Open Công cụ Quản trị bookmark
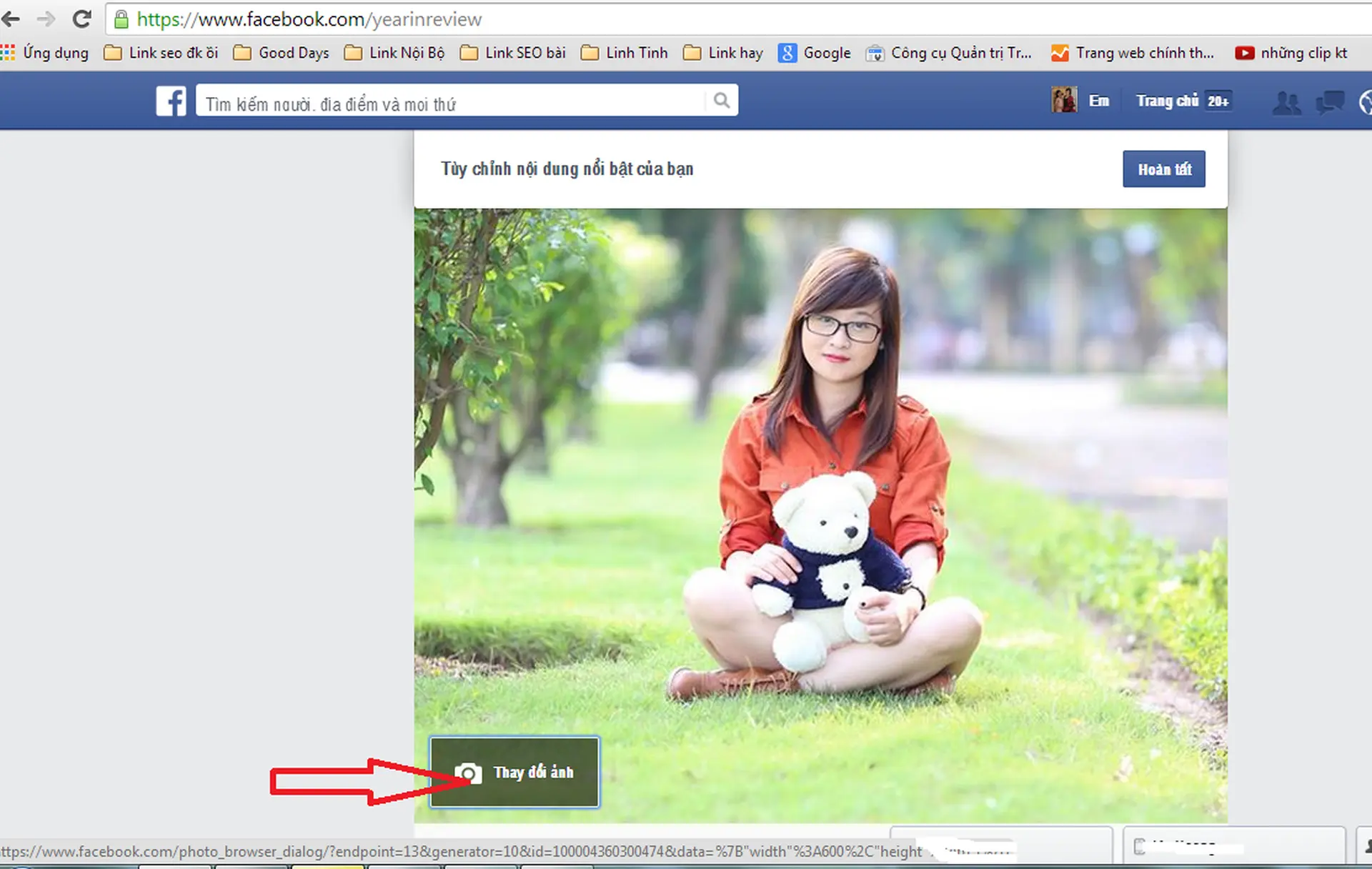The height and width of the screenshot is (869, 1372). pos(949,53)
